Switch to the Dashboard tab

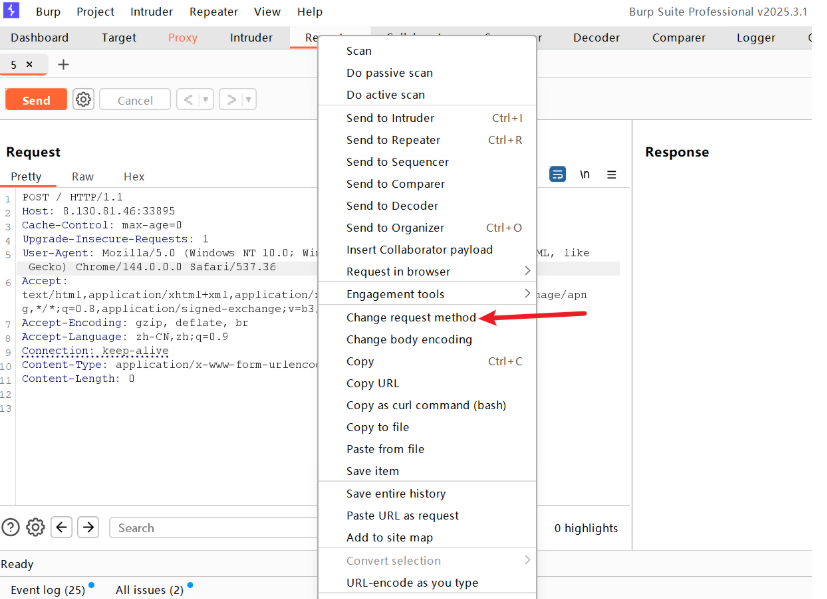click(x=40, y=37)
